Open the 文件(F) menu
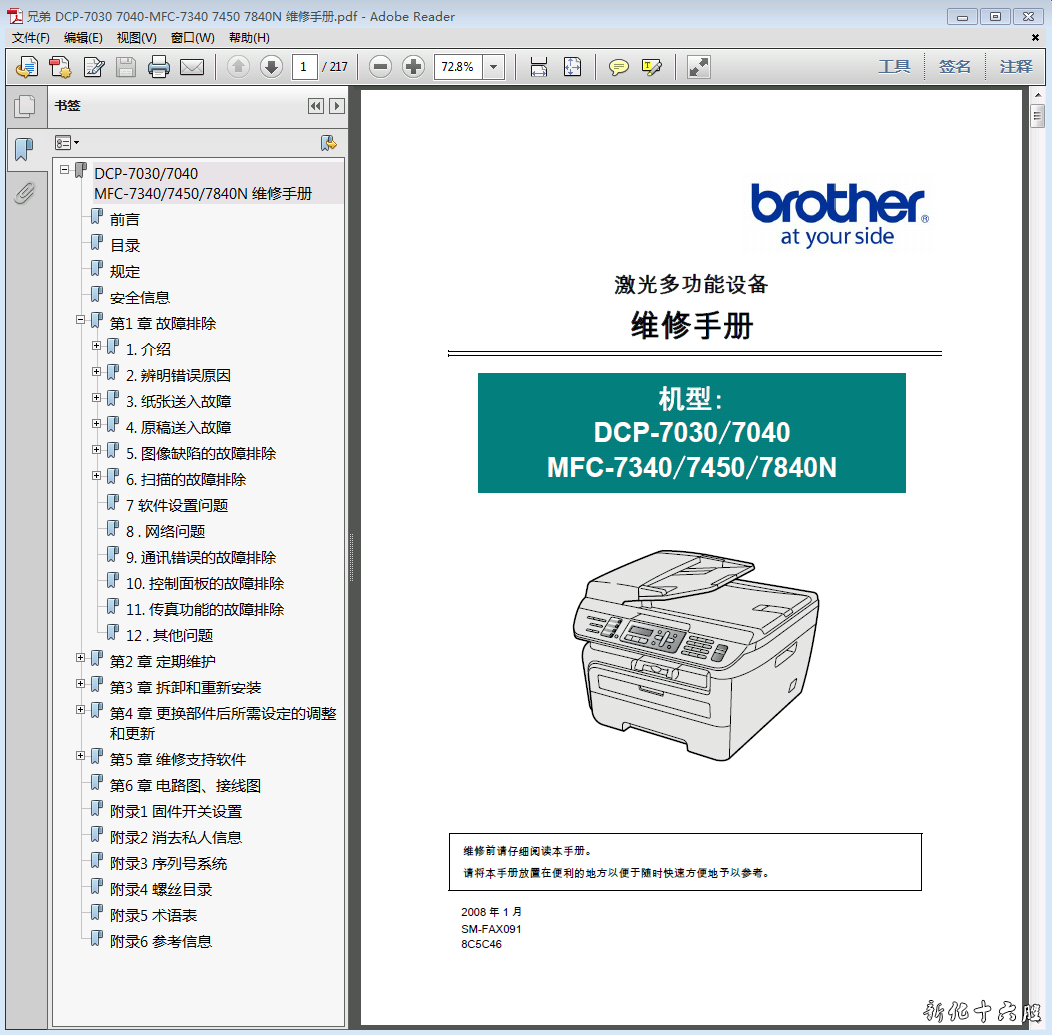Image resolution: width=1052 pixels, height=1035 pixels. point(31,38)
